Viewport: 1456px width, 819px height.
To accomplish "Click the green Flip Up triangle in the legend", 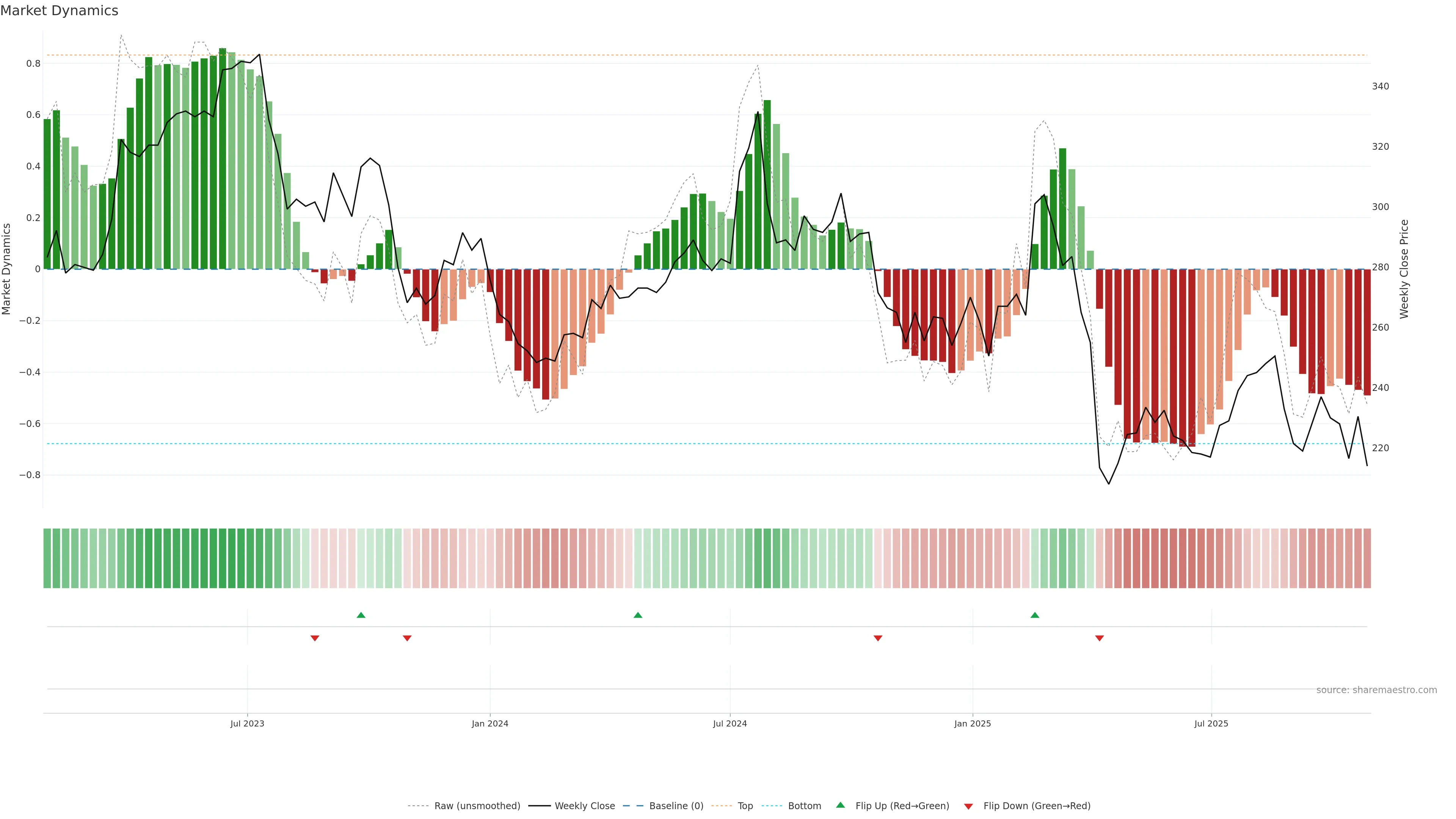I will pyautogui.click(x=841, y=805).
